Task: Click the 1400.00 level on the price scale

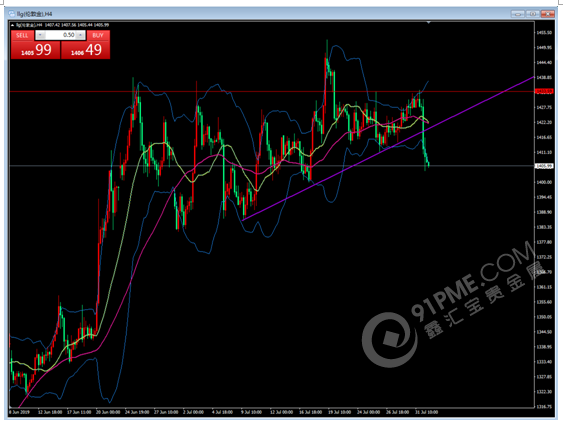Action: click(544, 182)
